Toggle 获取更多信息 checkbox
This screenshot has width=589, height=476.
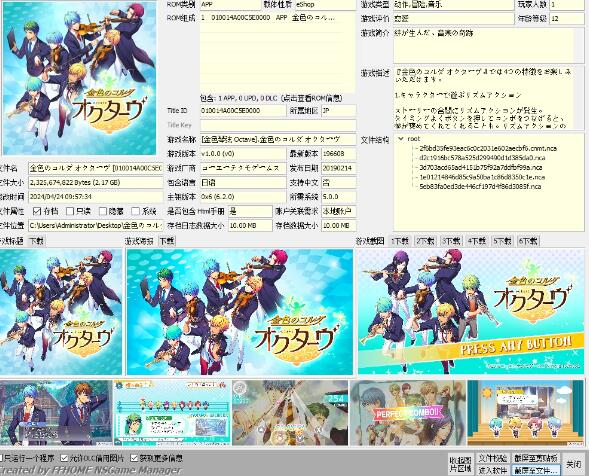point(134,458)
